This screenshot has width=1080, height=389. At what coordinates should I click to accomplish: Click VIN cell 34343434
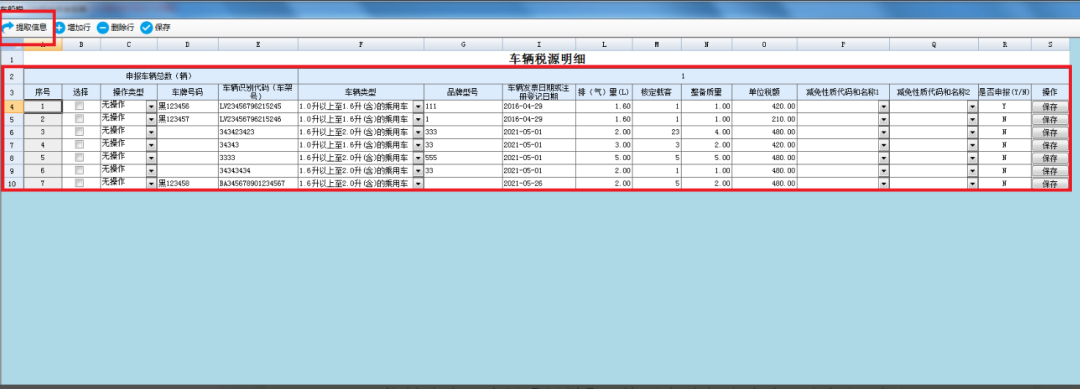click(258, 171)
